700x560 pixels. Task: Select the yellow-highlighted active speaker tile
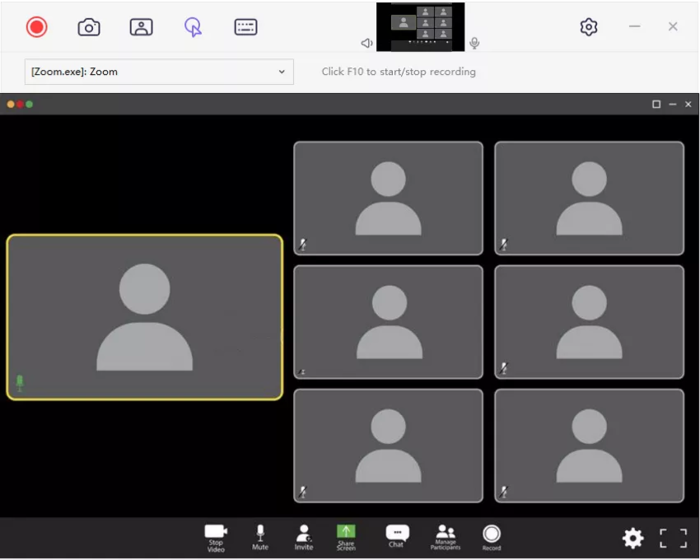[145, 317]
